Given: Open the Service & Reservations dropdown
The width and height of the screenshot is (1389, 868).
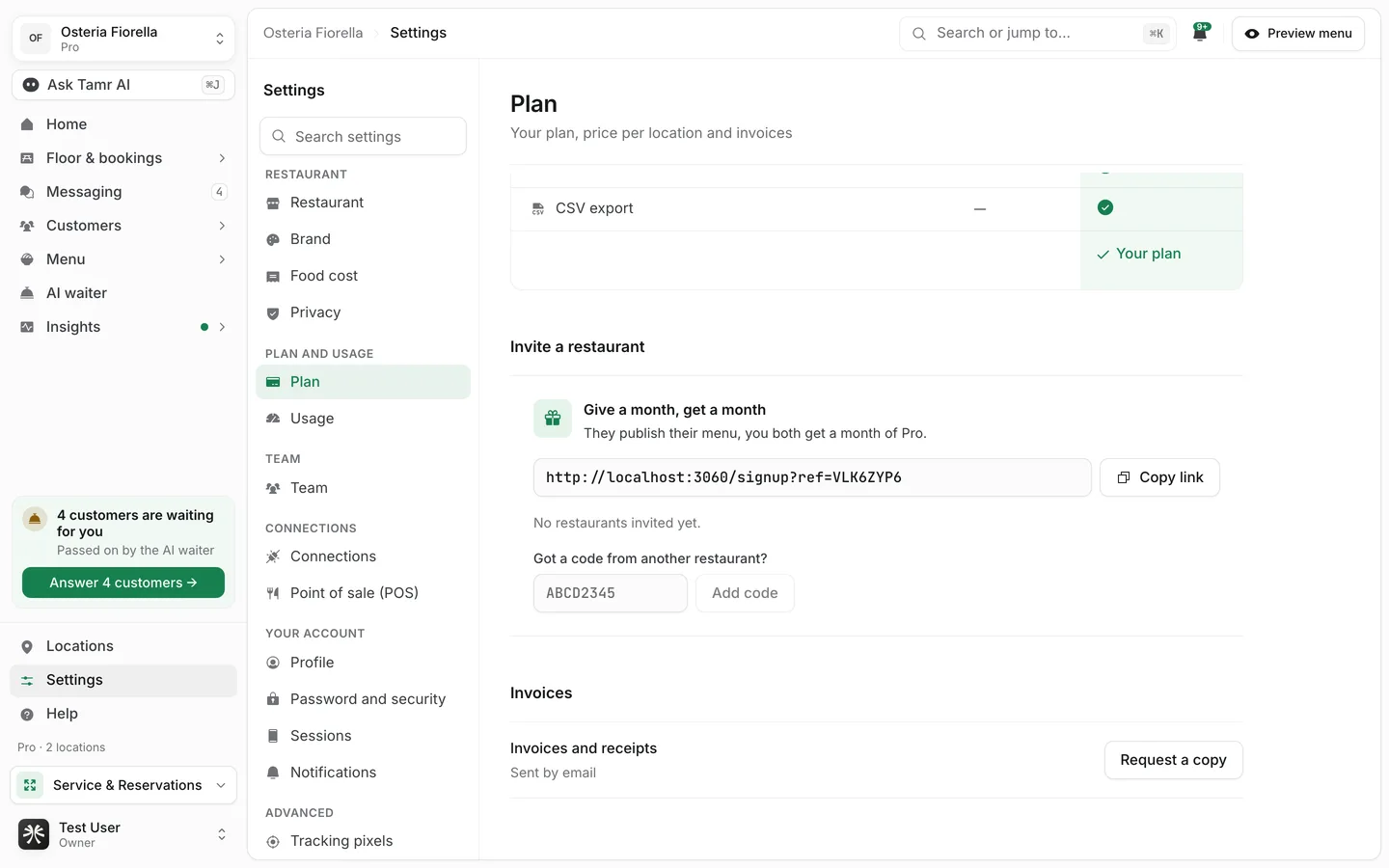Looking at the screenshot, I should tap(123, 785).
